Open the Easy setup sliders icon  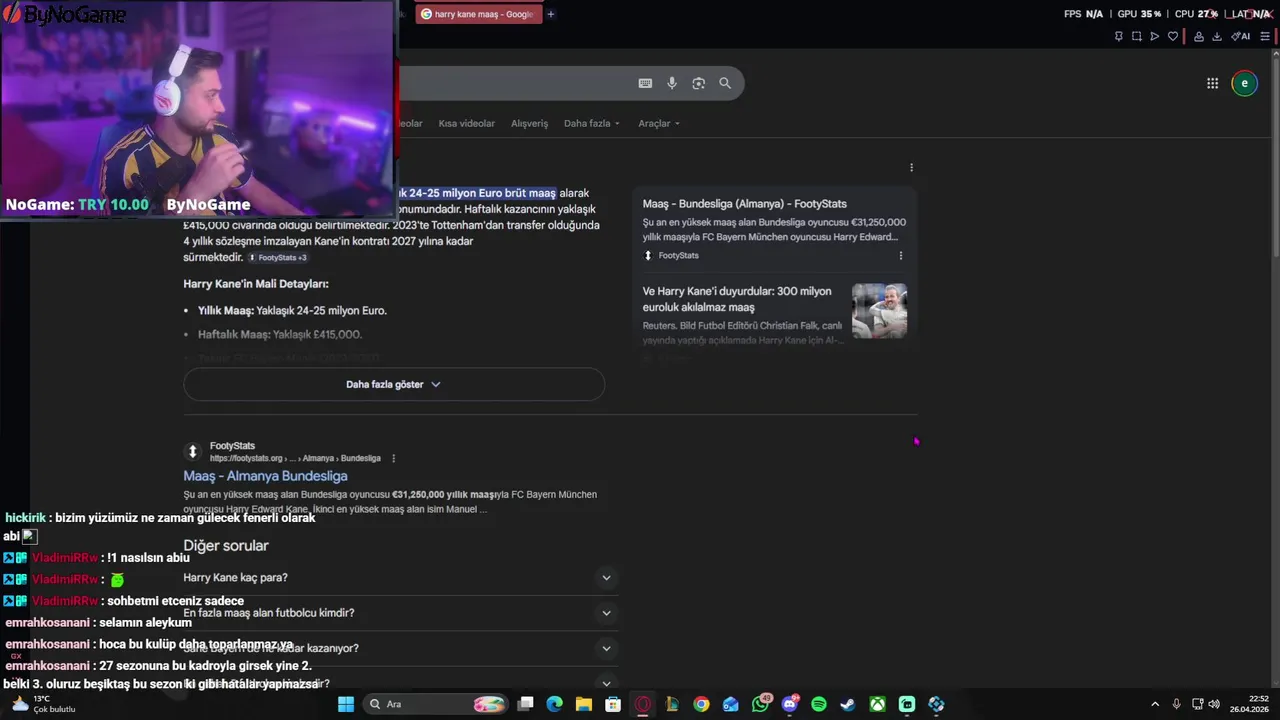click(1265, 37)
